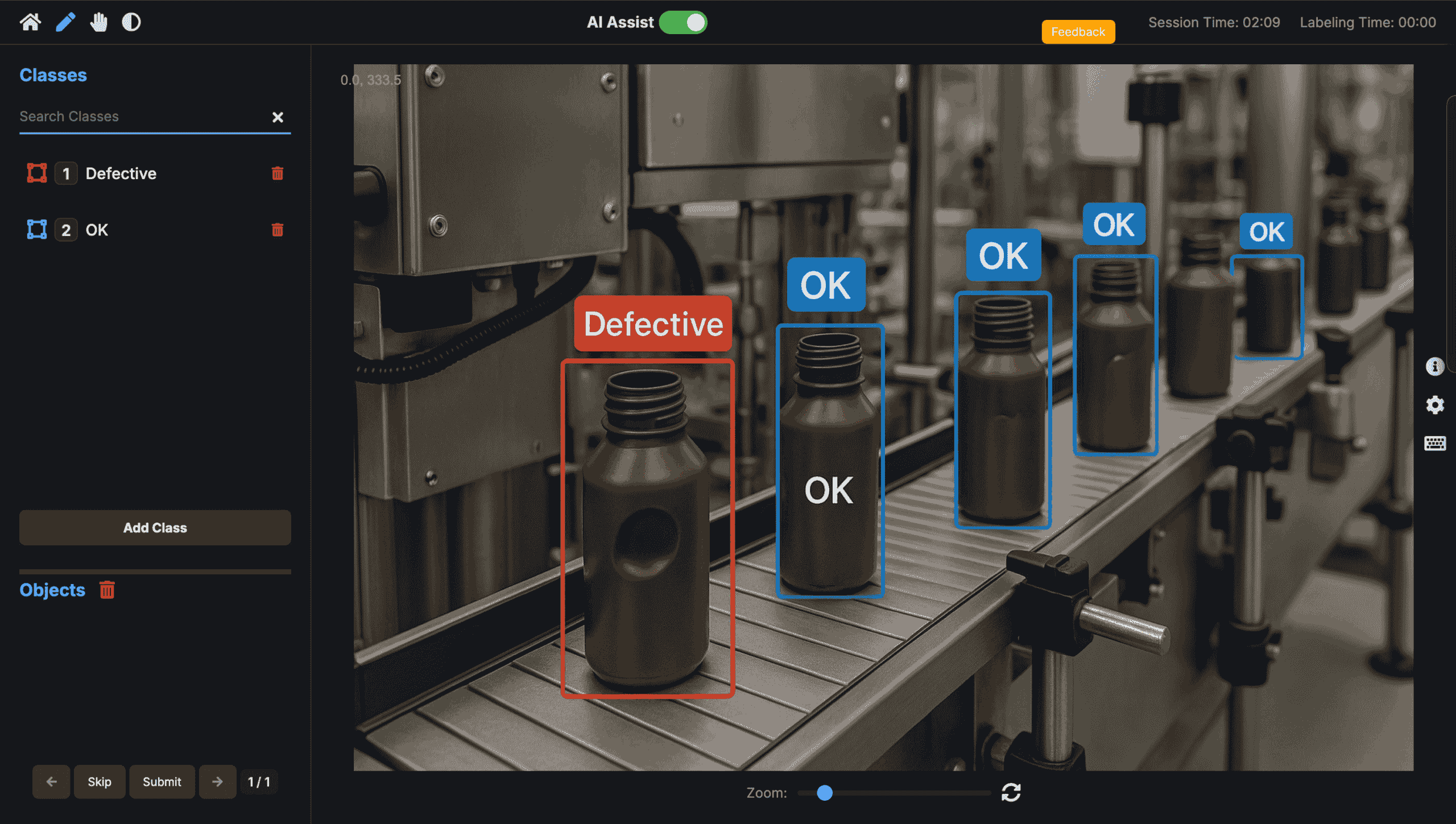Screen dimensions: 1456x824
Task: Submit the current annotations
Action: (162, 781)
